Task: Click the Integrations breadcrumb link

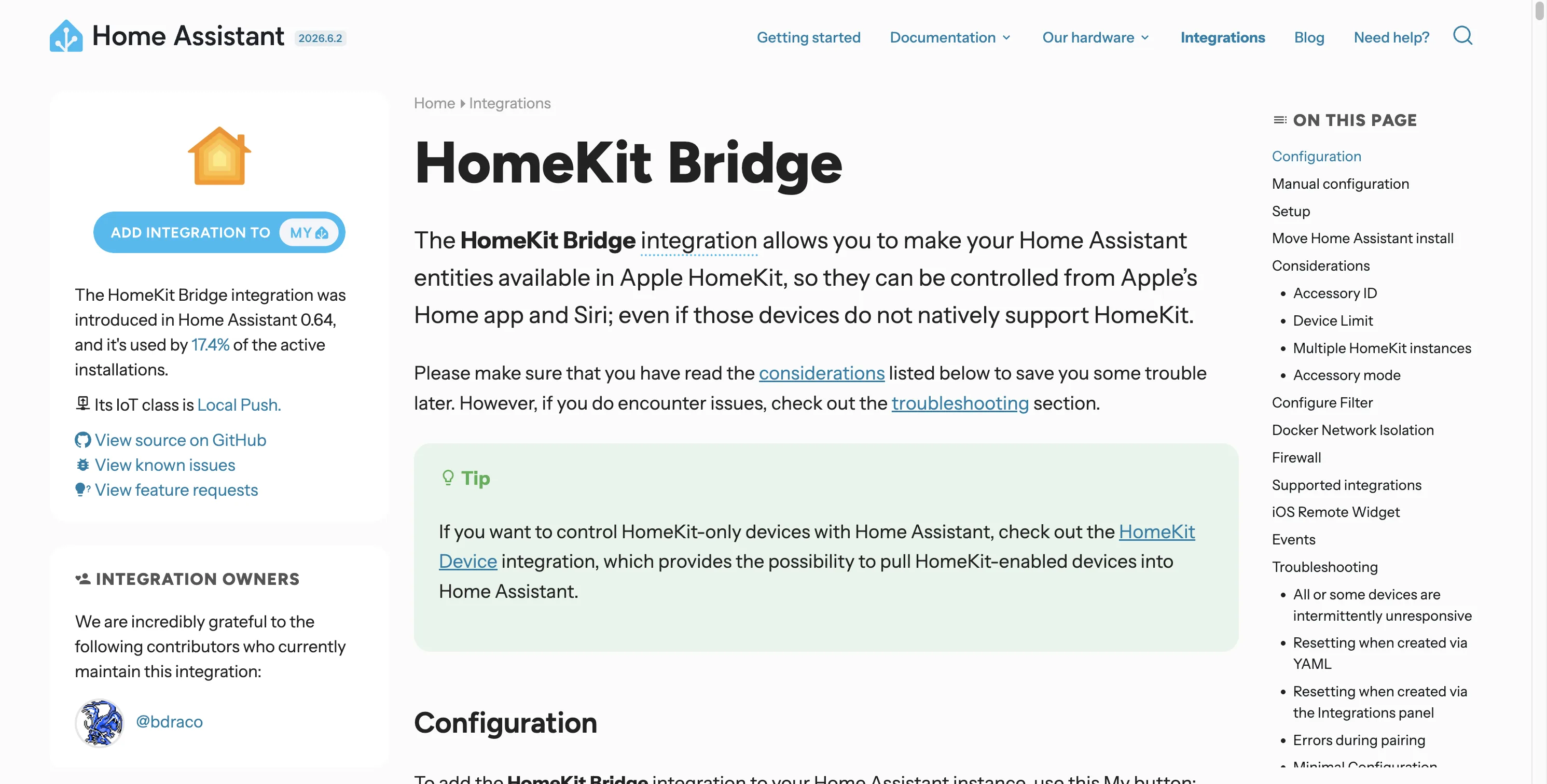Action: (509, 103)
